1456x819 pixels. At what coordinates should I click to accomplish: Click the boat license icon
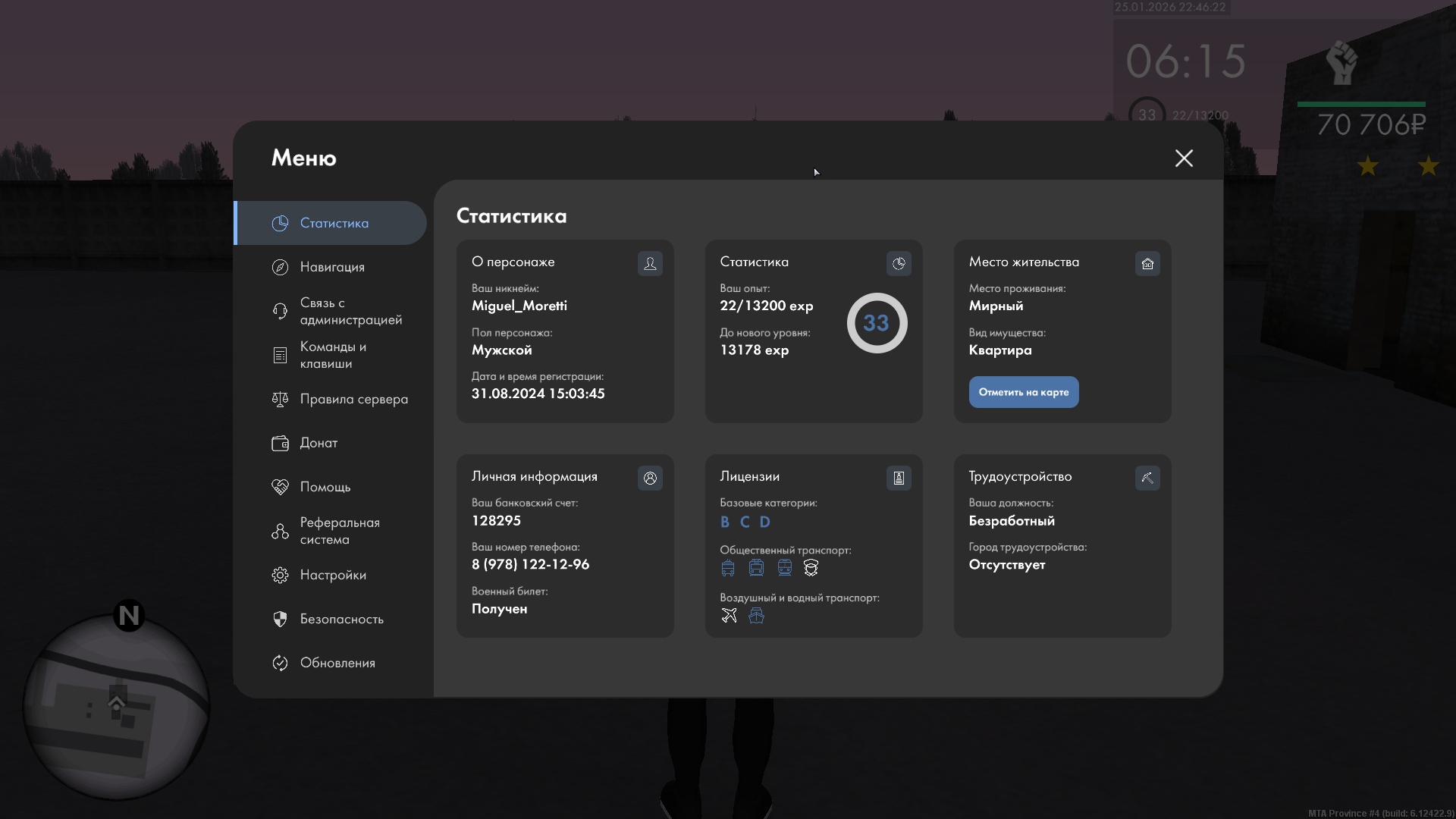[x=756, y=616]
